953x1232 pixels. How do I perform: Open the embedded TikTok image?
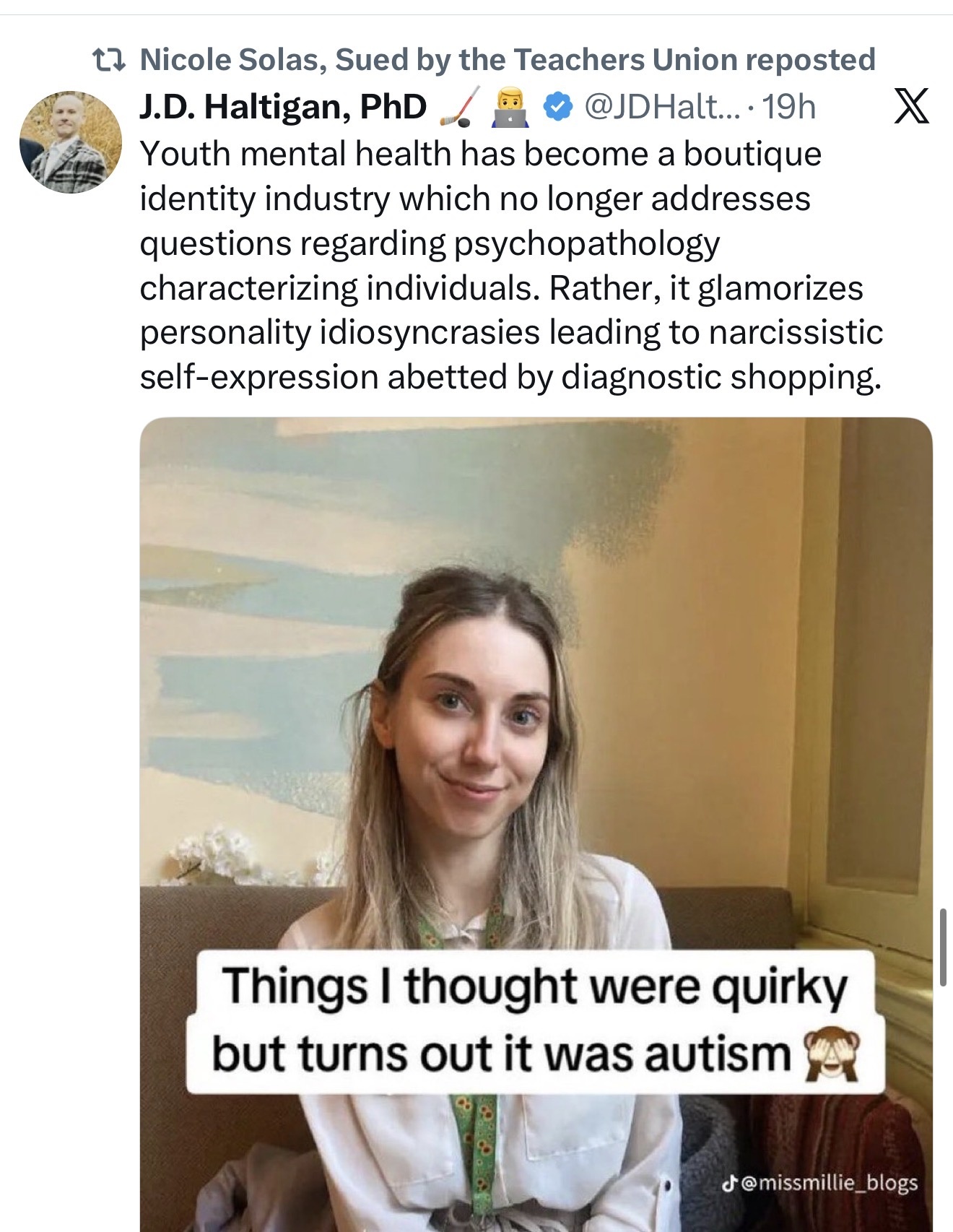(x=536, y=824)
